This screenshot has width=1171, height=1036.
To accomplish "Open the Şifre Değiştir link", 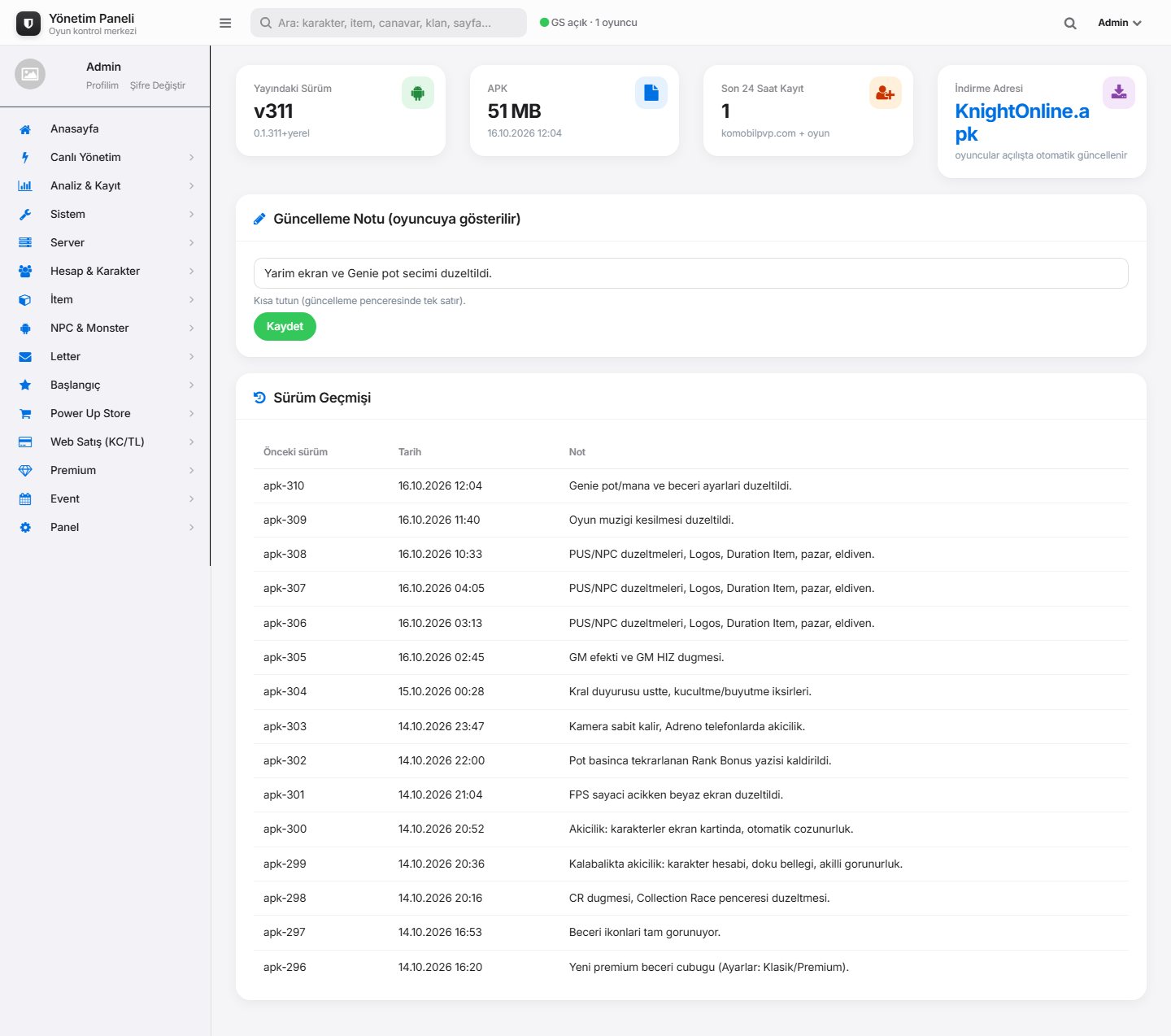I will (x=158, y=85).
